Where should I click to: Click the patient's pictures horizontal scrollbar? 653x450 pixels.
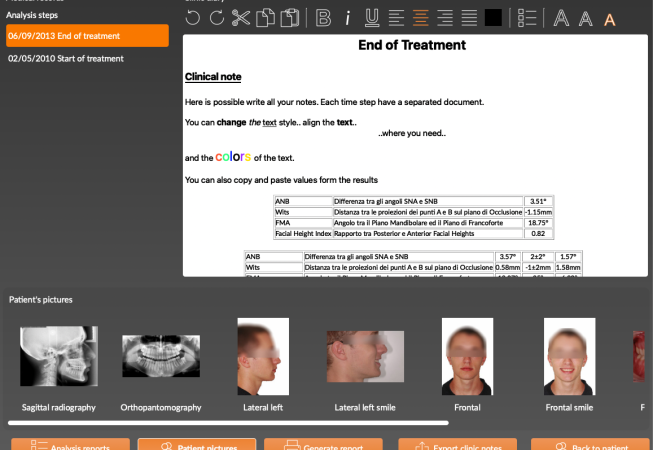(x=228, y=423)
